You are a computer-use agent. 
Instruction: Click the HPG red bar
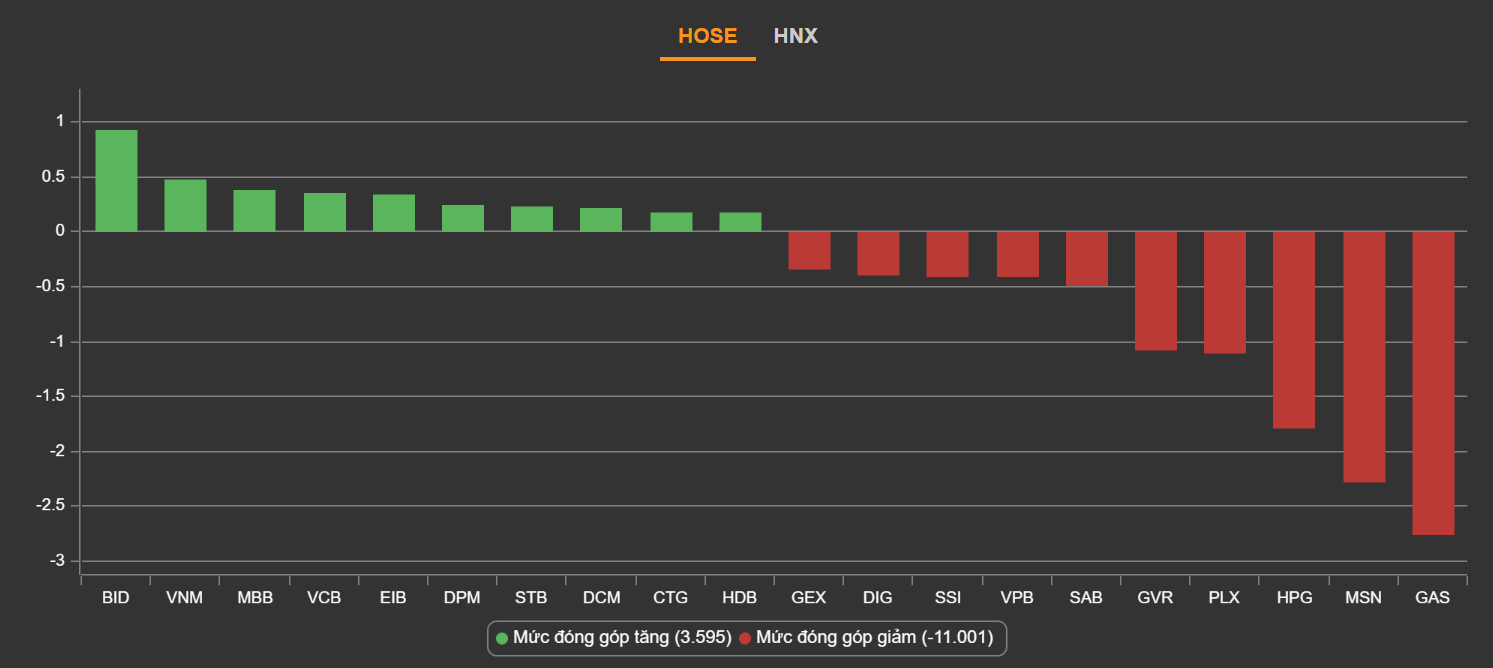[x=1294, y=330]
